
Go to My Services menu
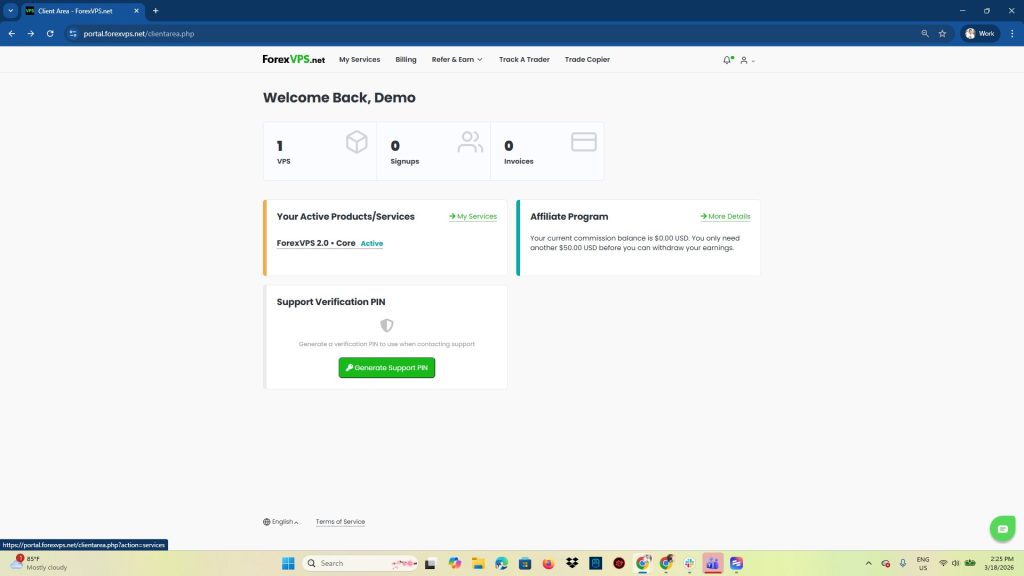coord(359,60)
